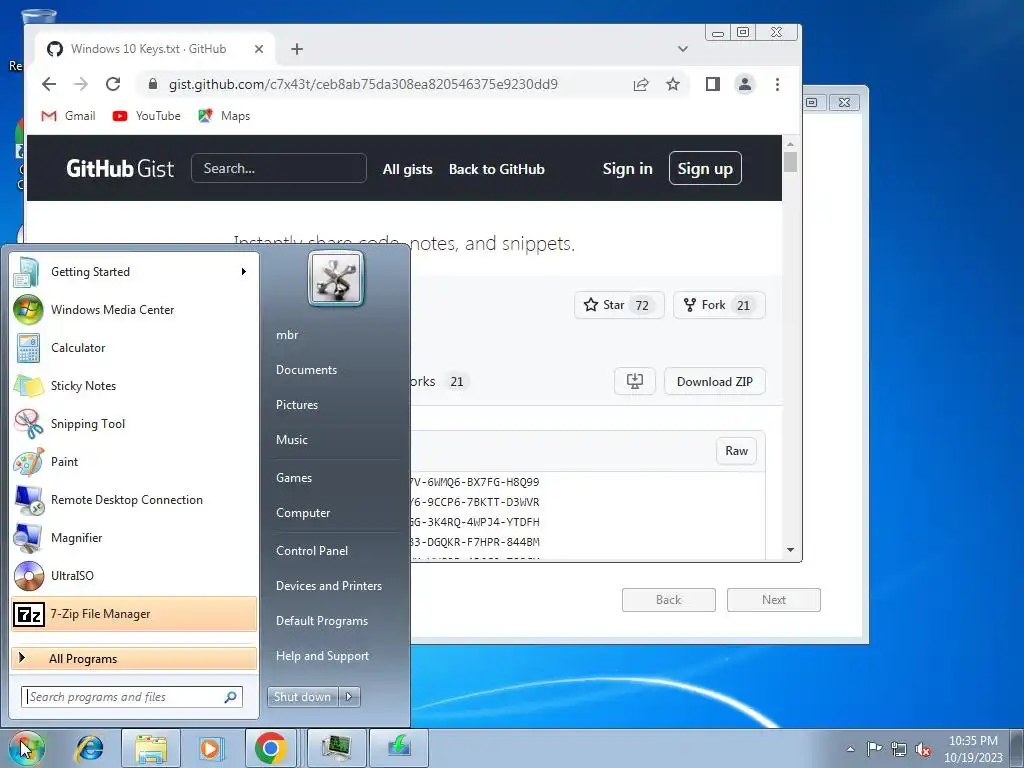Open Sticky Notes
Image resolution: width=1024 pixels, height=768 pixels.
134,385
